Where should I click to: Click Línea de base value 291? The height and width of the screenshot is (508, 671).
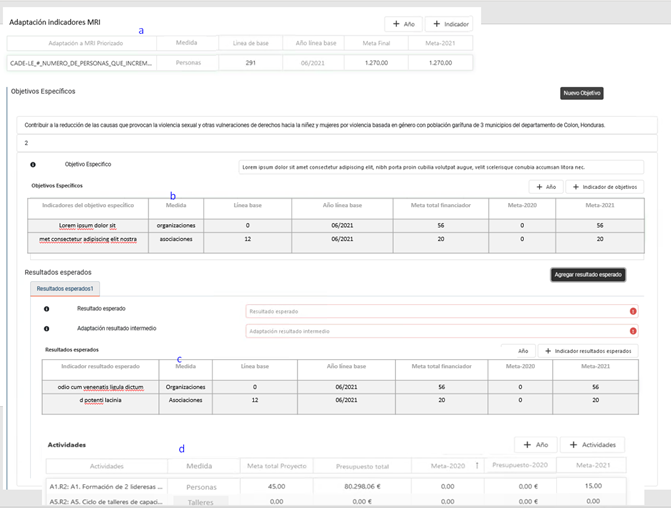tap(250, 63)
